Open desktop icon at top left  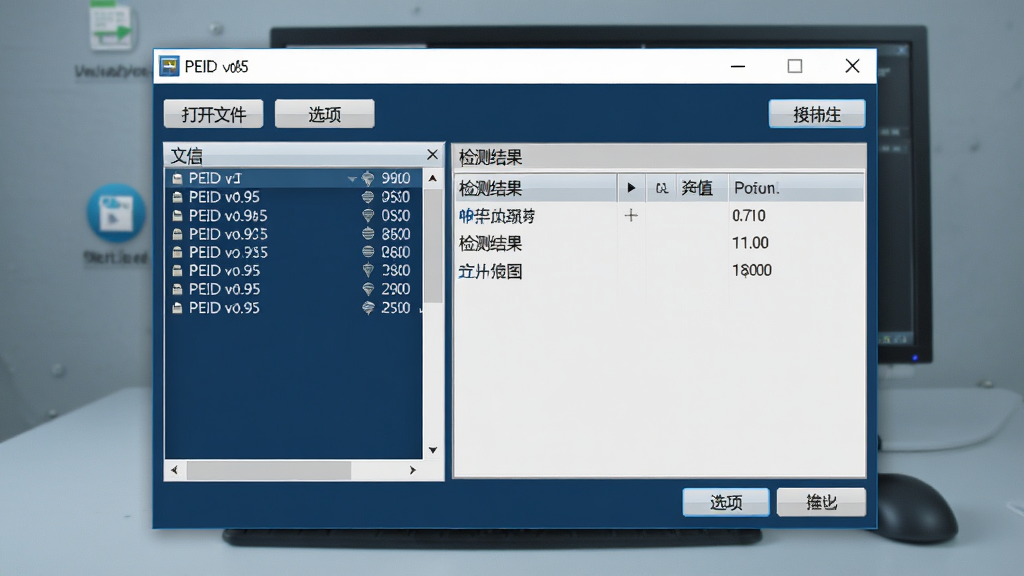pos(111,26)
